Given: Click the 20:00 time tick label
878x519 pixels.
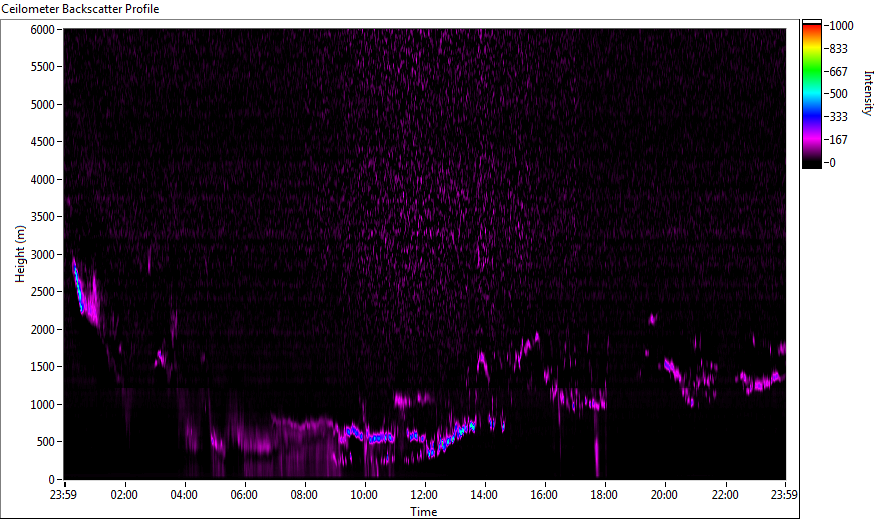Looking at the screenshot, I should (664, 495).
